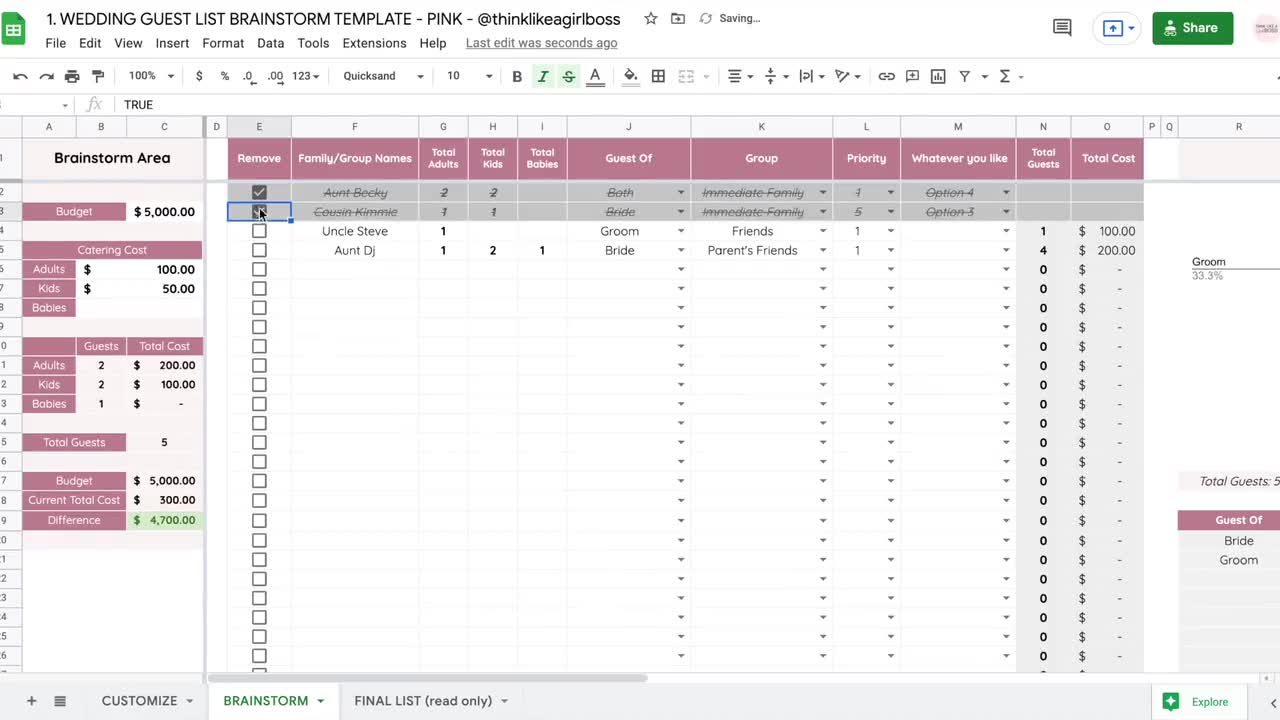Uncheck Remove box for Aunt Becky
The image size is (1280, 720).
[x=259, y=192]
